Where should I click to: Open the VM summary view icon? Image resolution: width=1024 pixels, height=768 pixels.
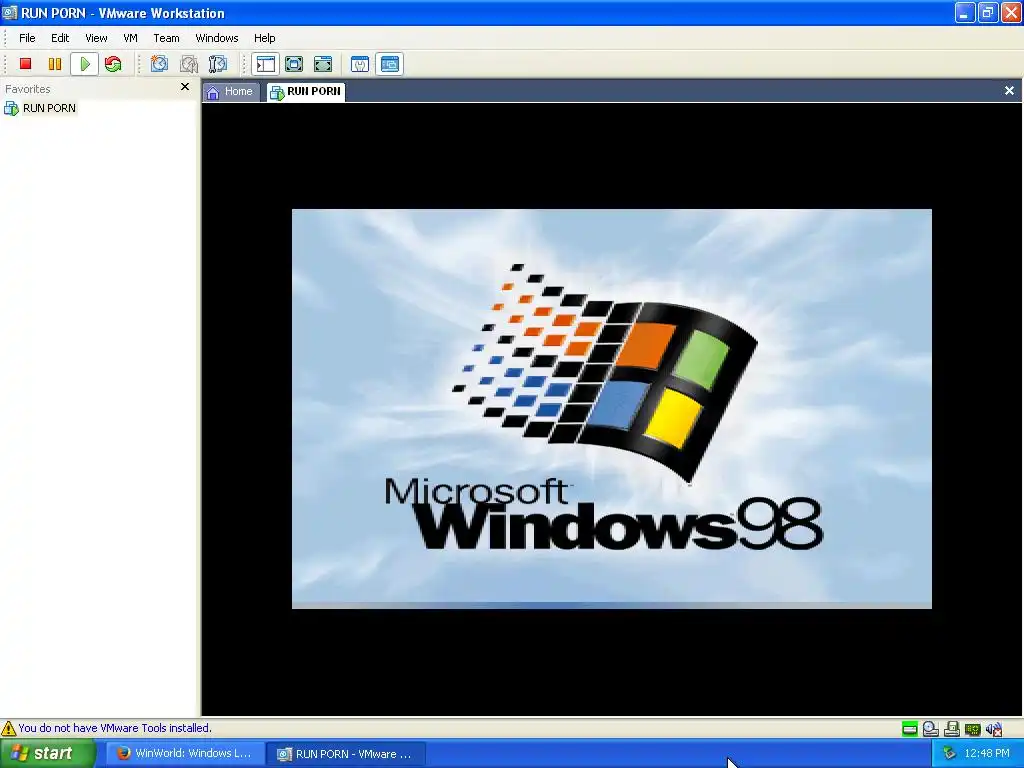[x=360, y=64]
